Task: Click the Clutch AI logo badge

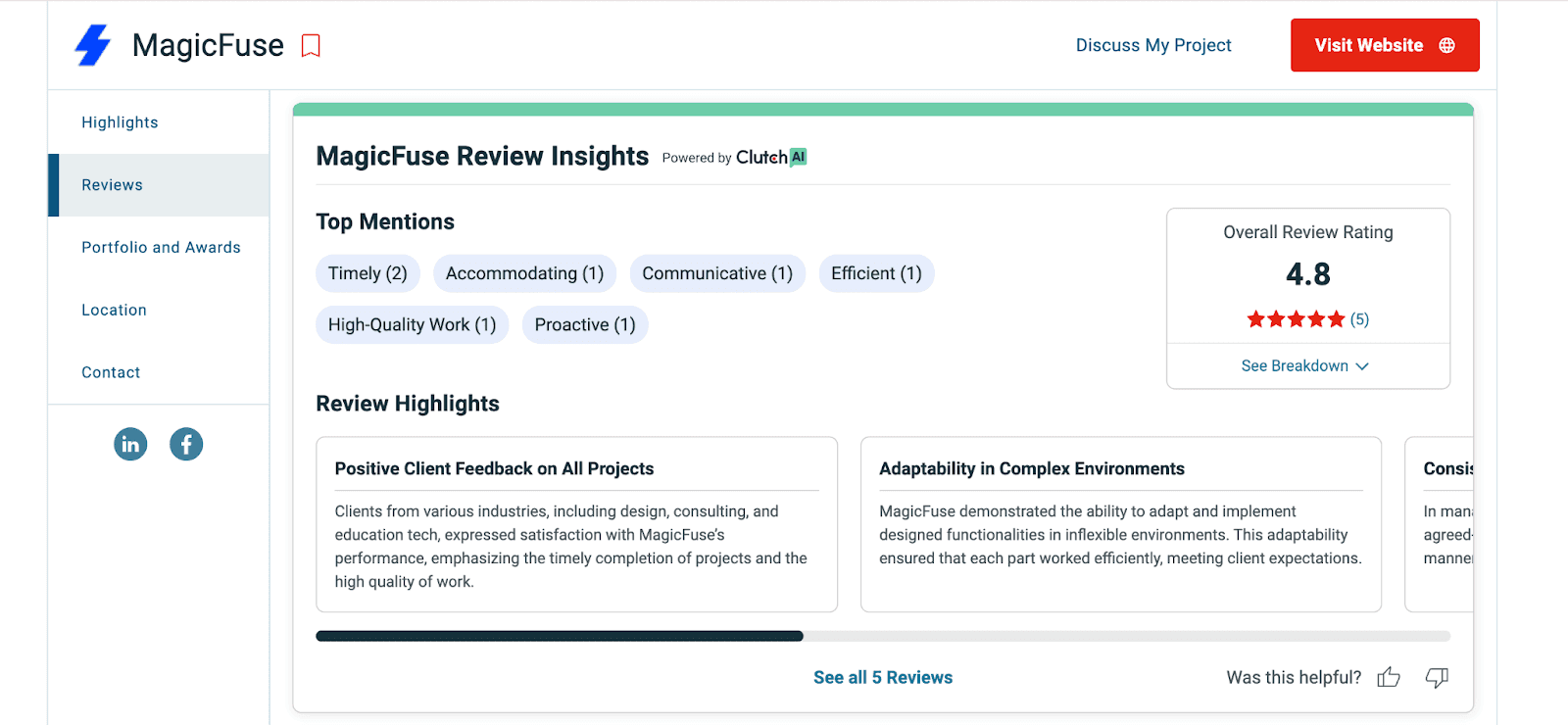Action: (x=771, y=158)
